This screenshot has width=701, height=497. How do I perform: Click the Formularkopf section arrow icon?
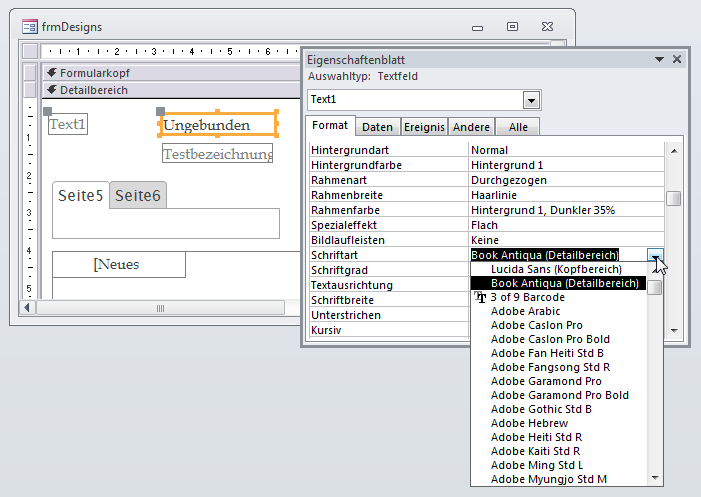pyautogui.click(x=51, y=73)
